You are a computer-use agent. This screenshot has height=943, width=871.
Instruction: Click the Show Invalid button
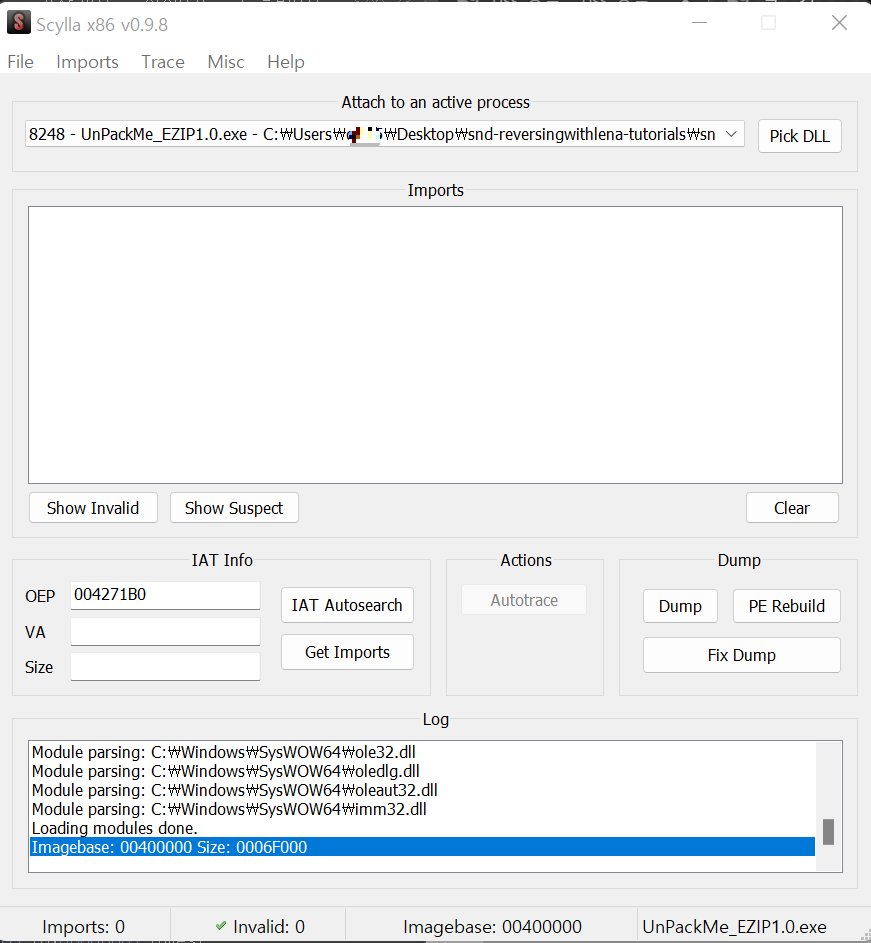93,508
